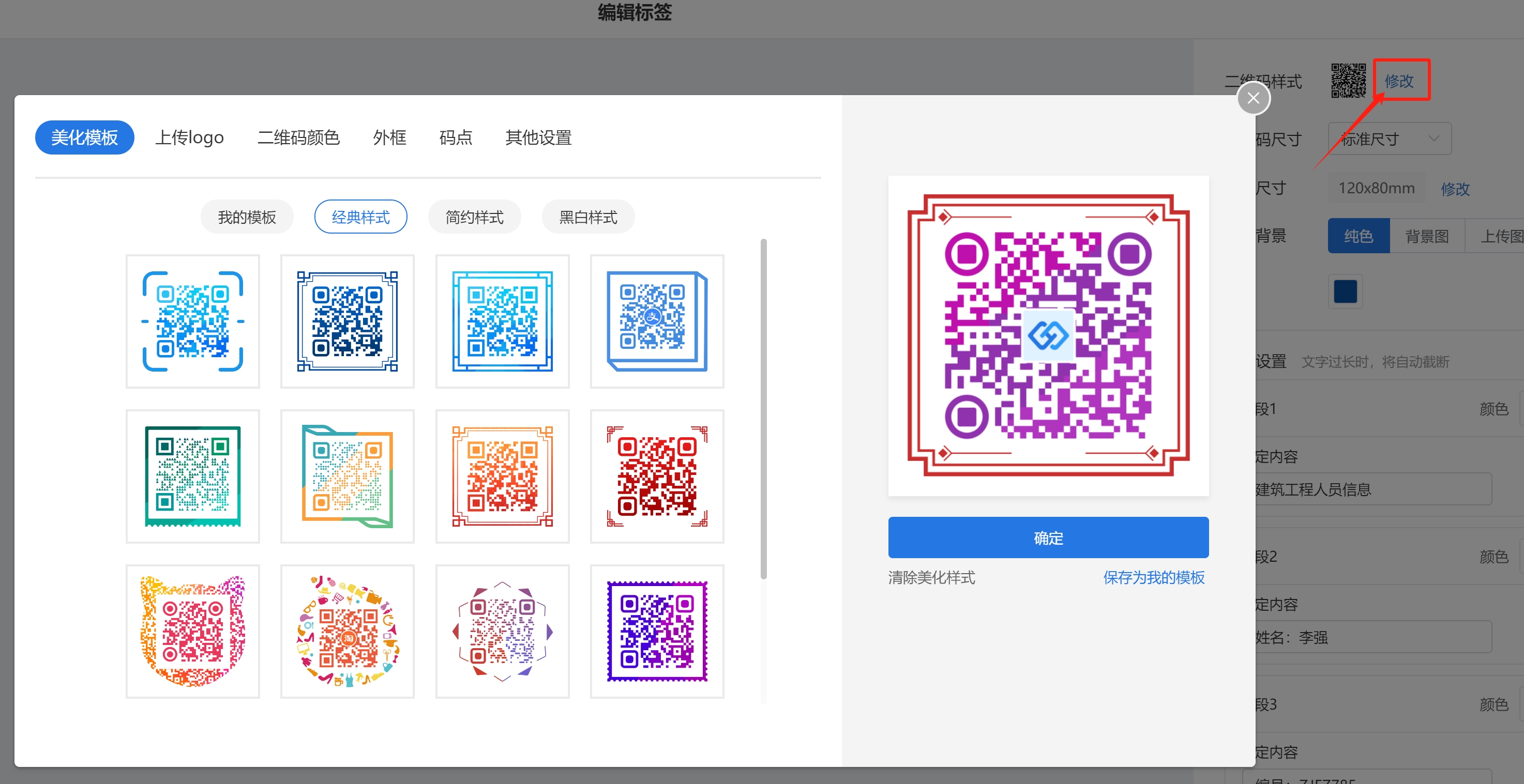
Task: Click the 确定 confirm button
Action: (1048, 537)
